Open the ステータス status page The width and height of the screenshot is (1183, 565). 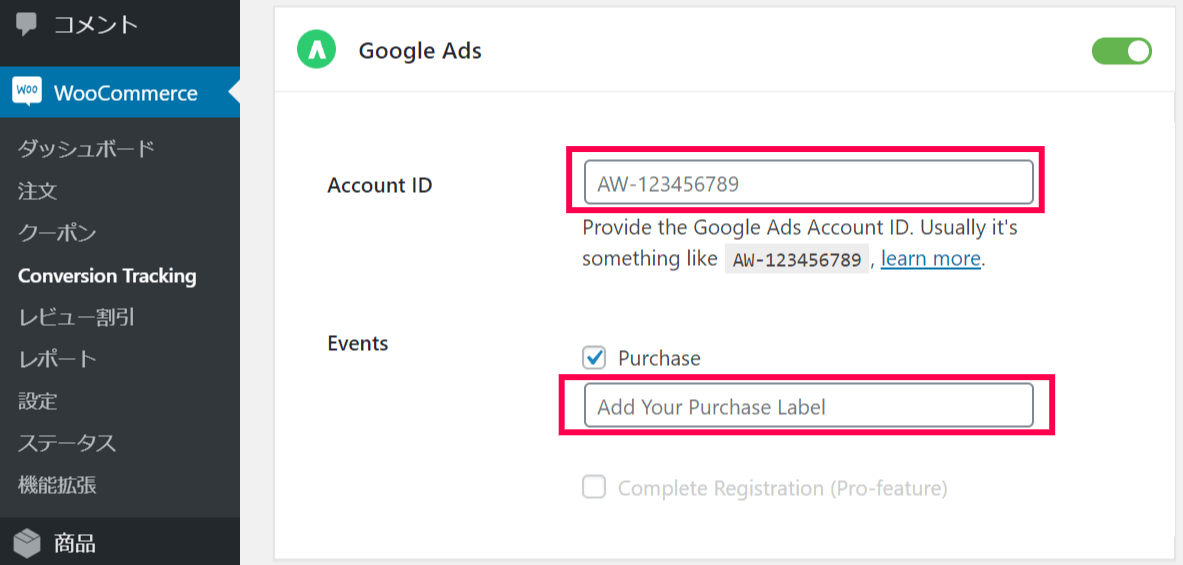coord(67,443)
